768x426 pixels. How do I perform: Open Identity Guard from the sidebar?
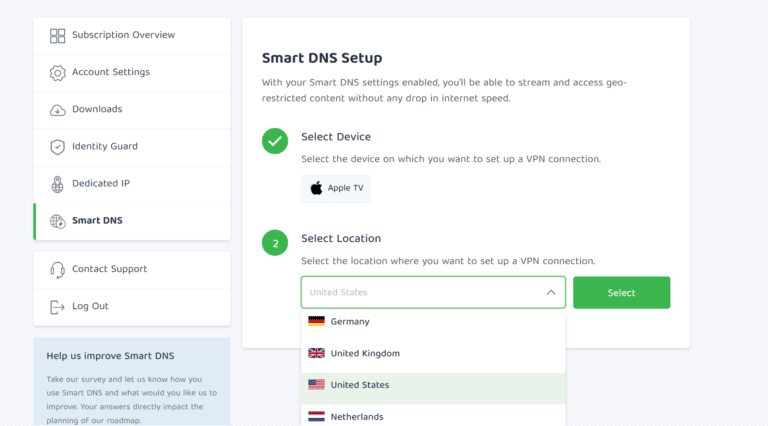pyautogui.click(x=104, y=146)
